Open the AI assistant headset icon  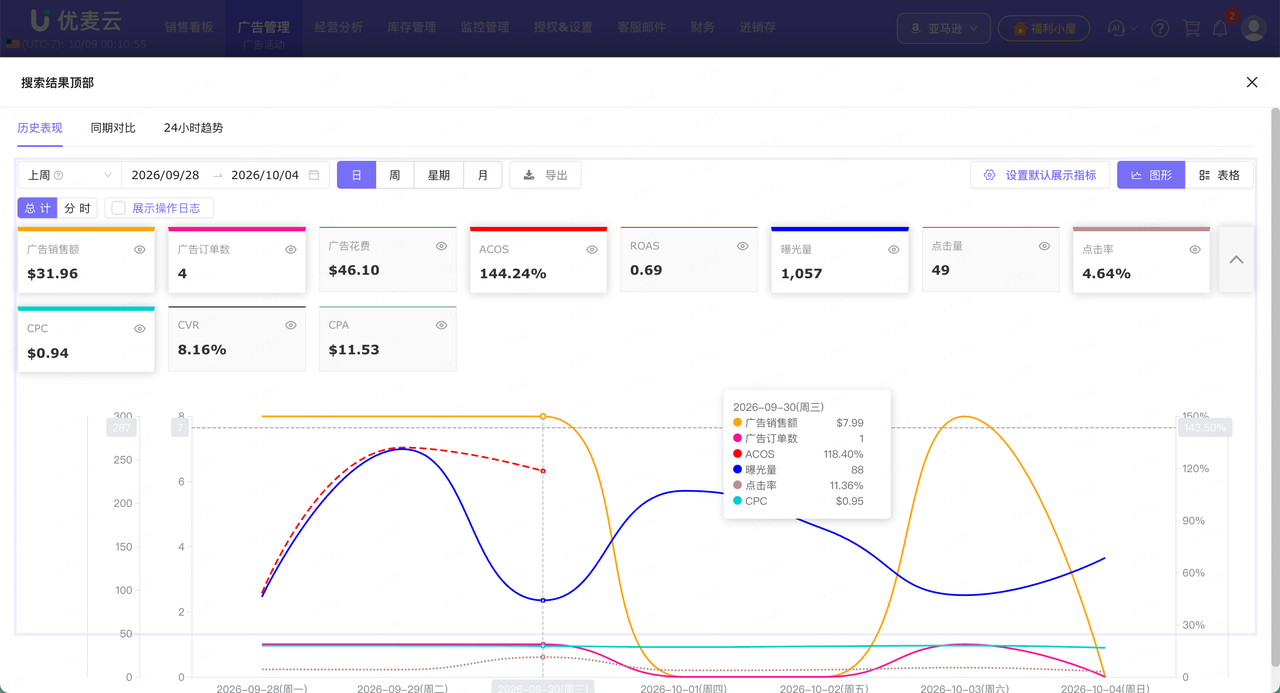1117,29
